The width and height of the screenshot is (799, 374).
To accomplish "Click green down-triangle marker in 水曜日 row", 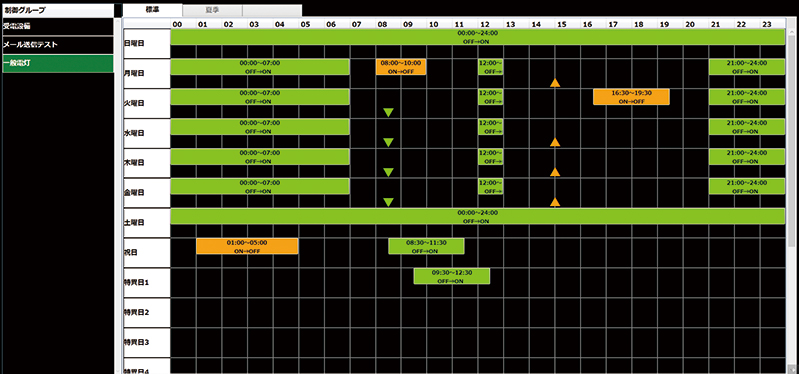I will pos(388,142).
